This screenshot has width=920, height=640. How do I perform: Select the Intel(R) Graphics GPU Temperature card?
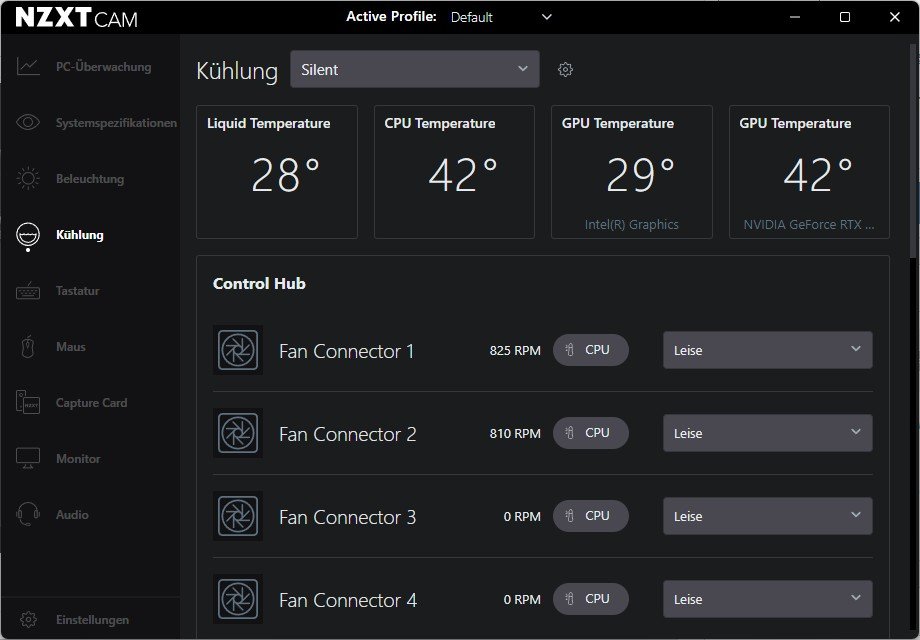coord(632,172)
